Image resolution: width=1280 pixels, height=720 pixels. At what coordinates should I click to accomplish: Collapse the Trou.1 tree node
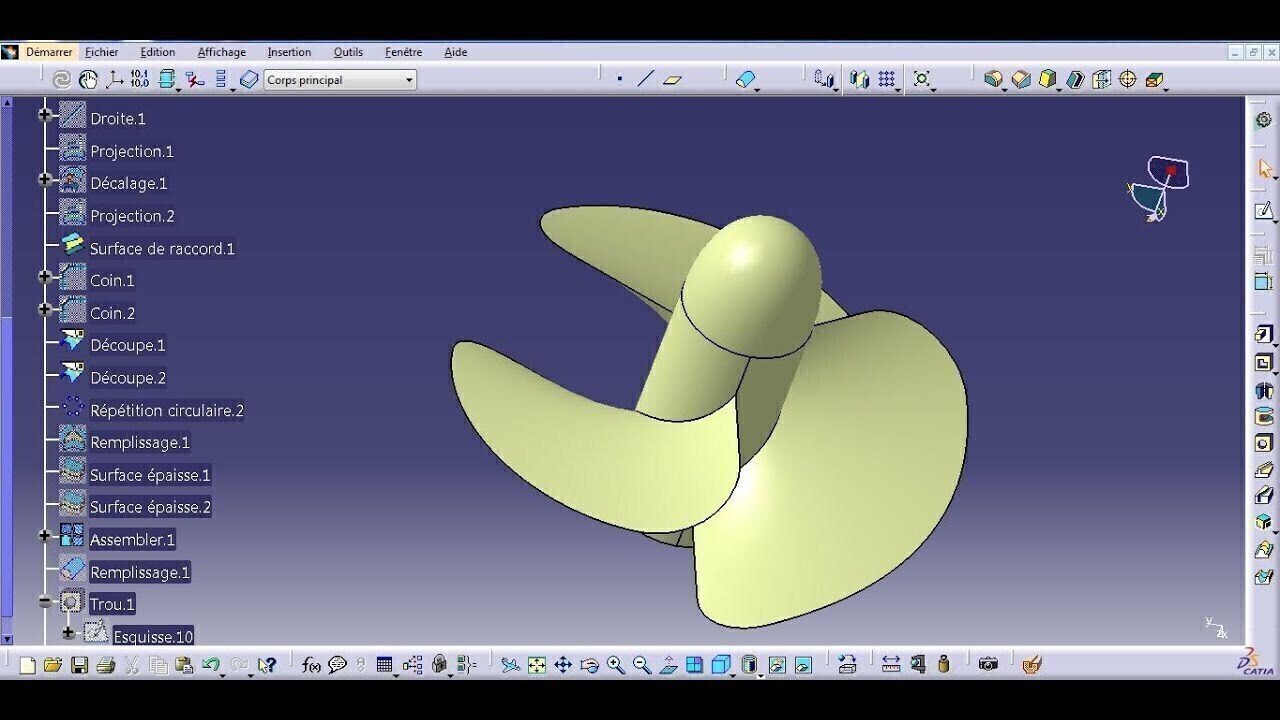click(45, 602)
